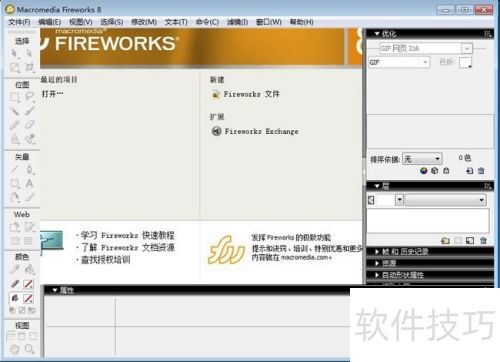Open the 视图(V) menu
The image size is (500, 362).
coord(81,22)
